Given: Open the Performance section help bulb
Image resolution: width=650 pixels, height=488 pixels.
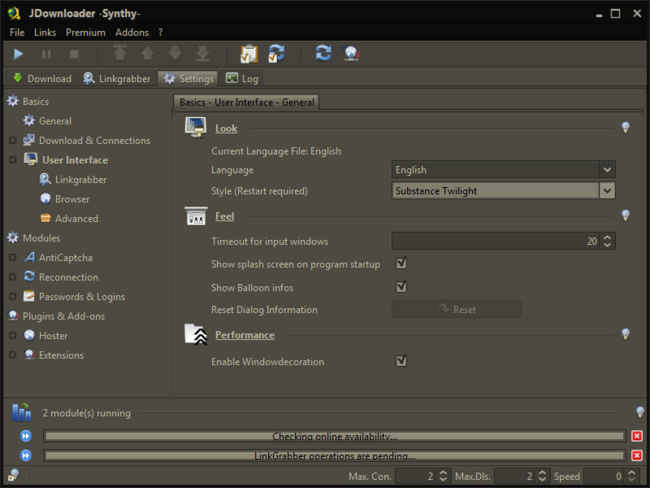Looking at the screenshot, I should tap(626, 334).
